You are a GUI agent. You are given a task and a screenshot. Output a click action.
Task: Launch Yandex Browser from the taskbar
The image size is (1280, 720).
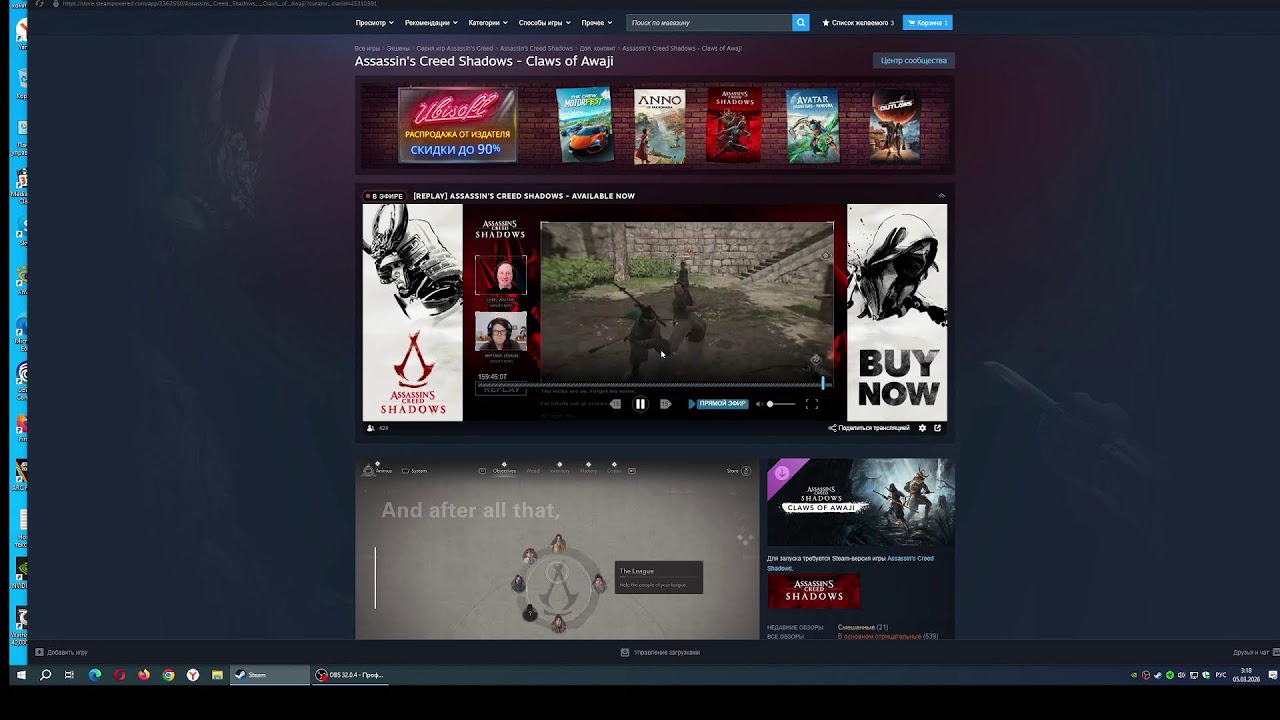pos(193,675)
